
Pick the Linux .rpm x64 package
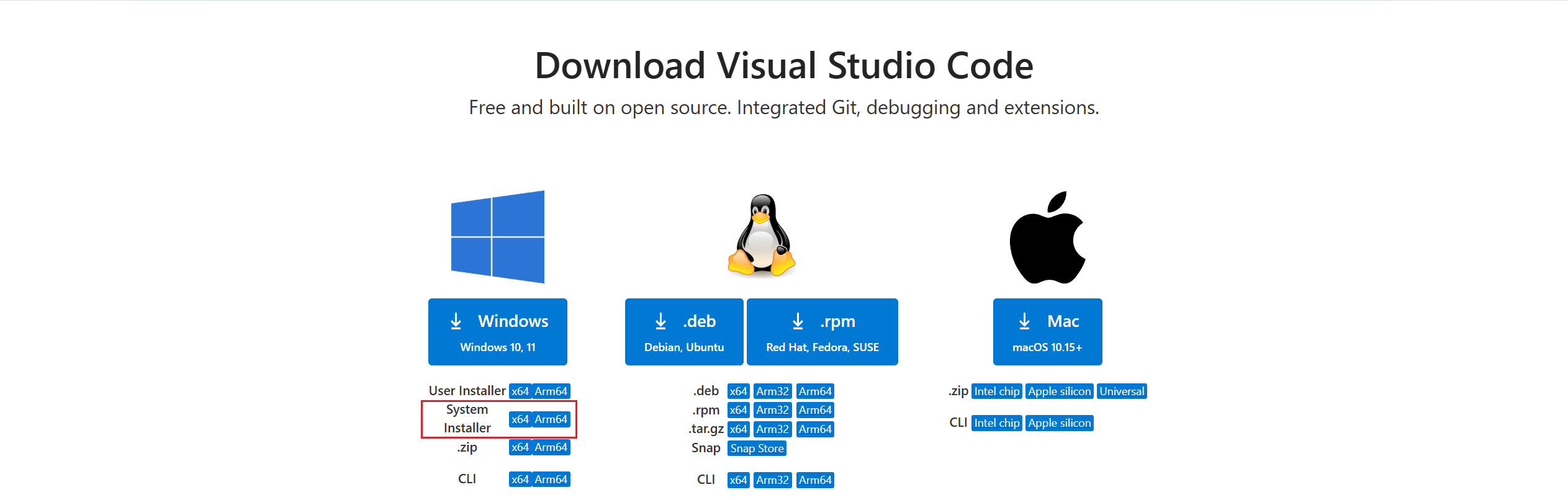point(739,410)
